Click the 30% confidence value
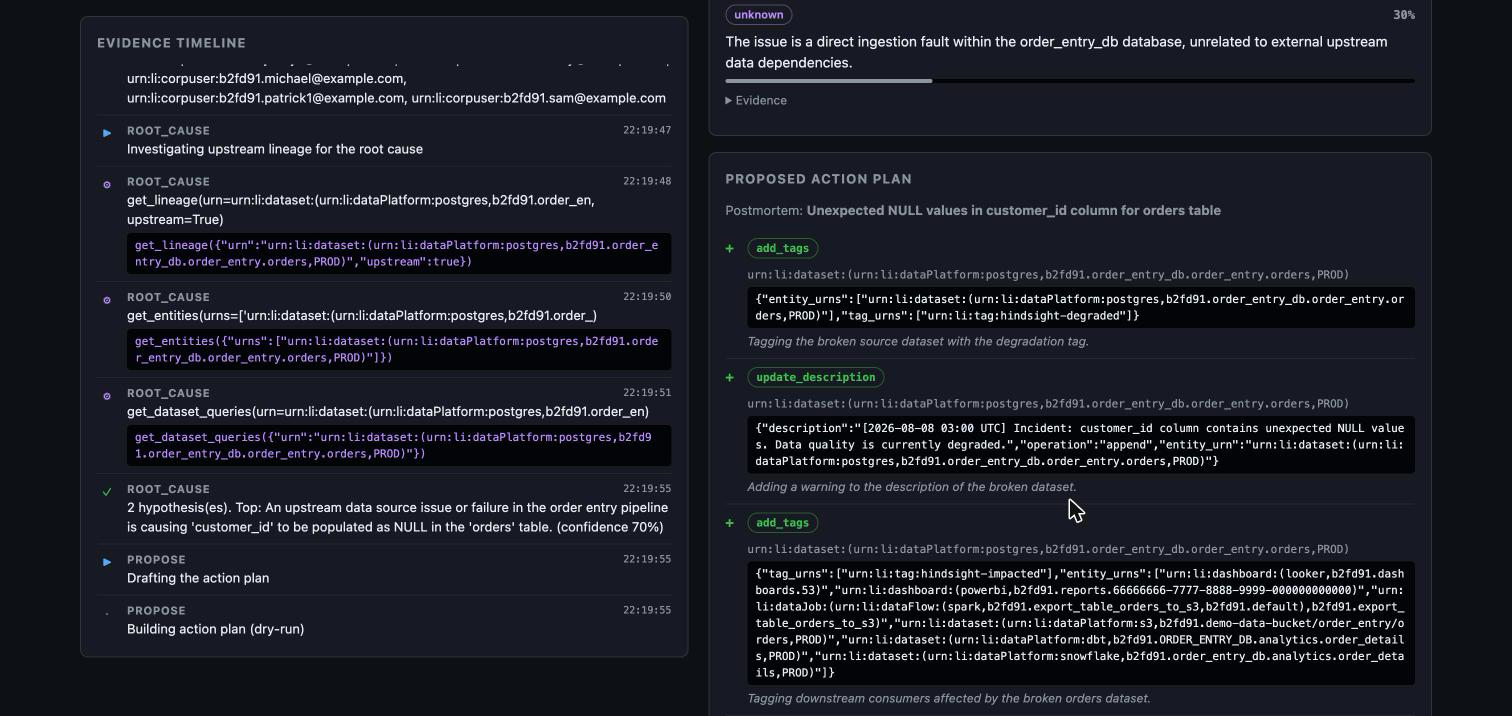This screenshot has height=716, width=1512. (x=1404, y=15)
